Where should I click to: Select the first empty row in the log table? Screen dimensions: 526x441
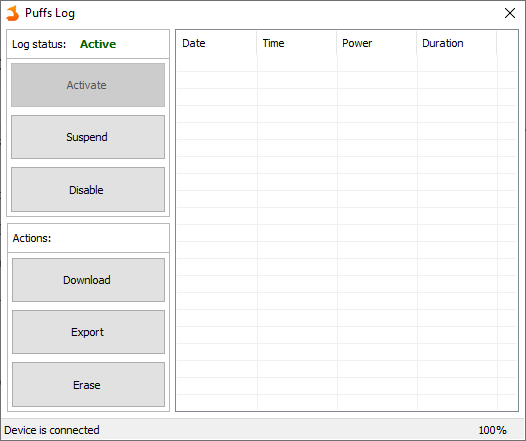tap(347, 63)
